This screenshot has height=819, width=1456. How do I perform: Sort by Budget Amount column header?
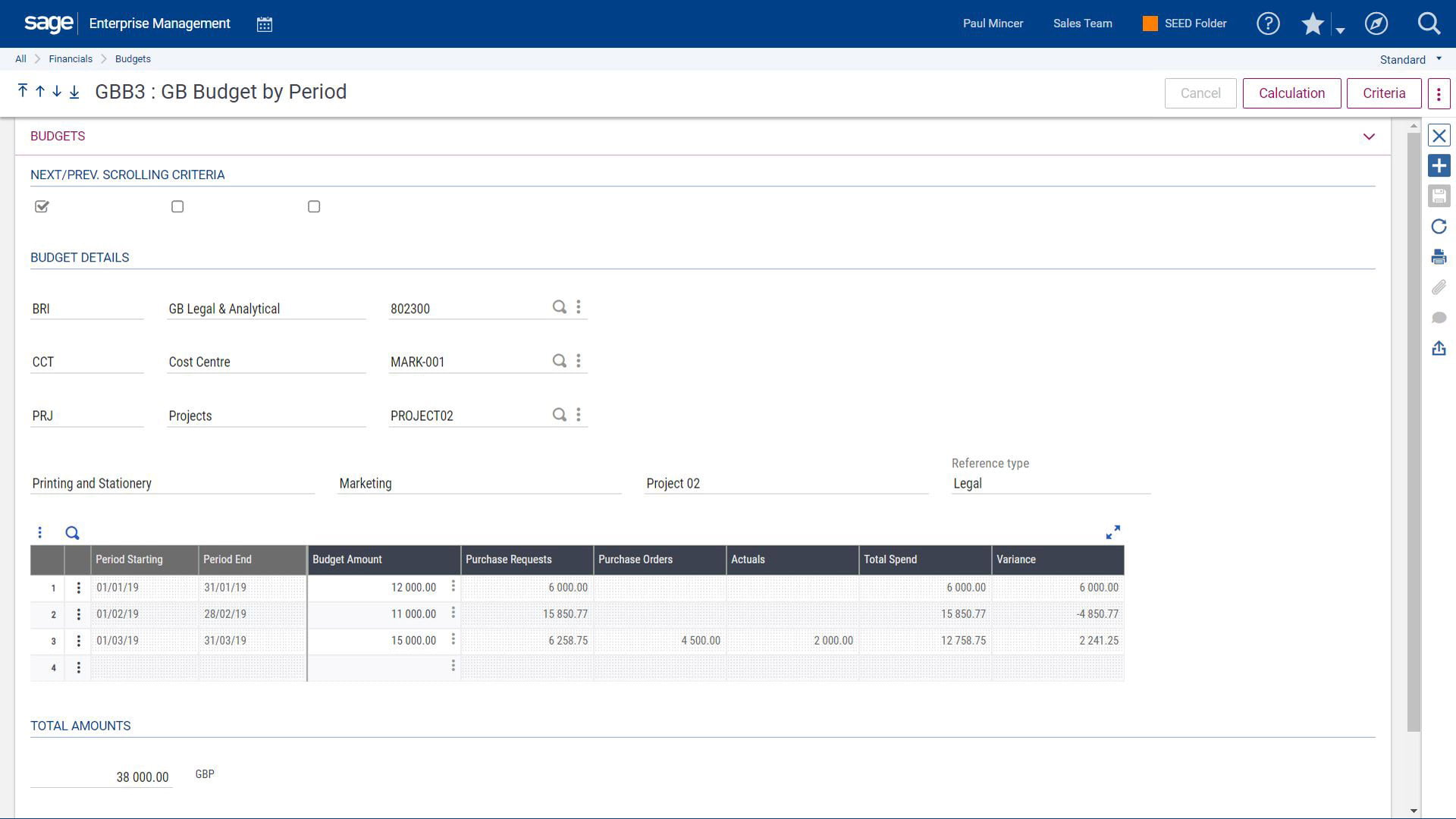point(384,560)
